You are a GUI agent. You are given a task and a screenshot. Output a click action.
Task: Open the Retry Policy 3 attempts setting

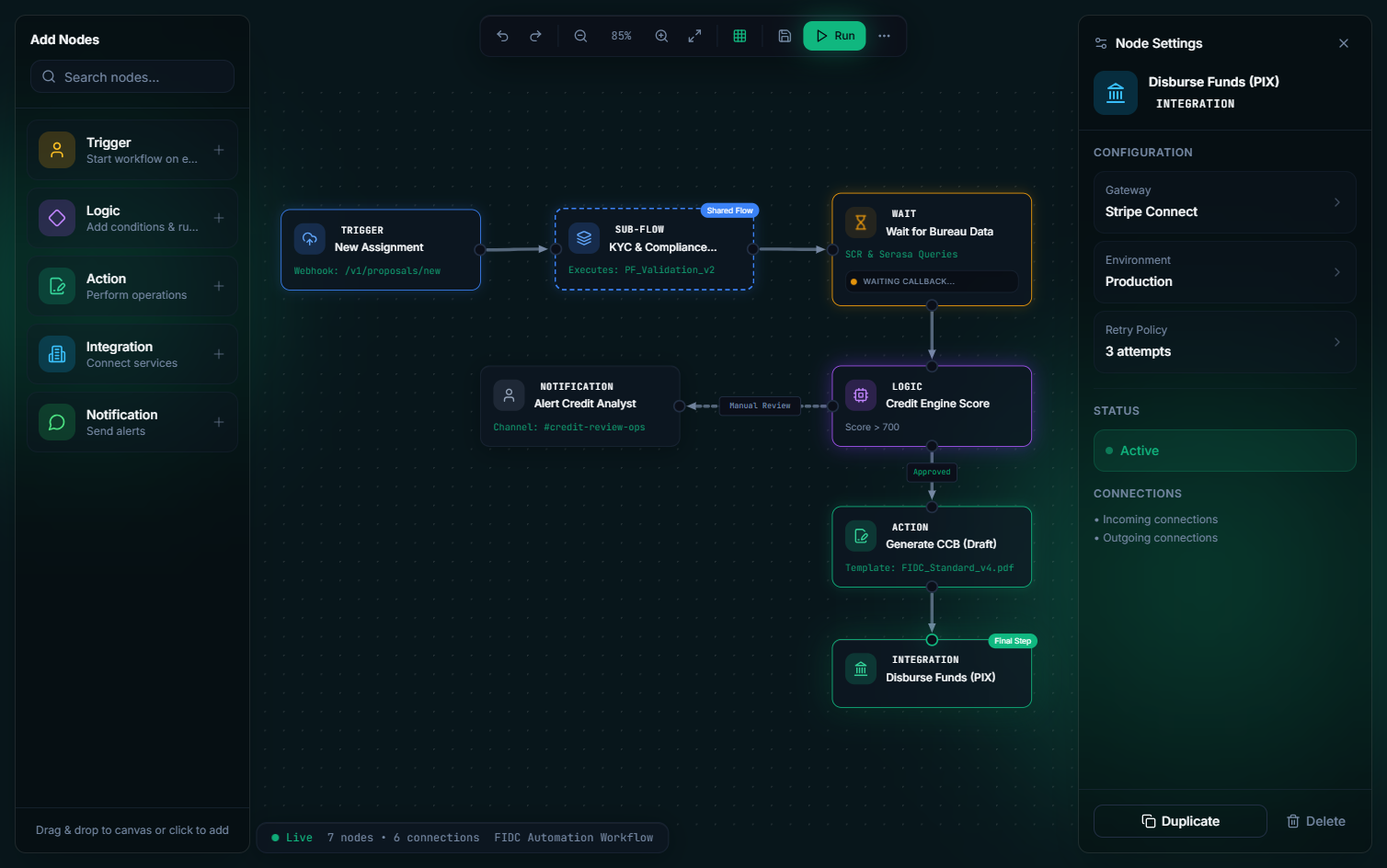pos(1224,341)
